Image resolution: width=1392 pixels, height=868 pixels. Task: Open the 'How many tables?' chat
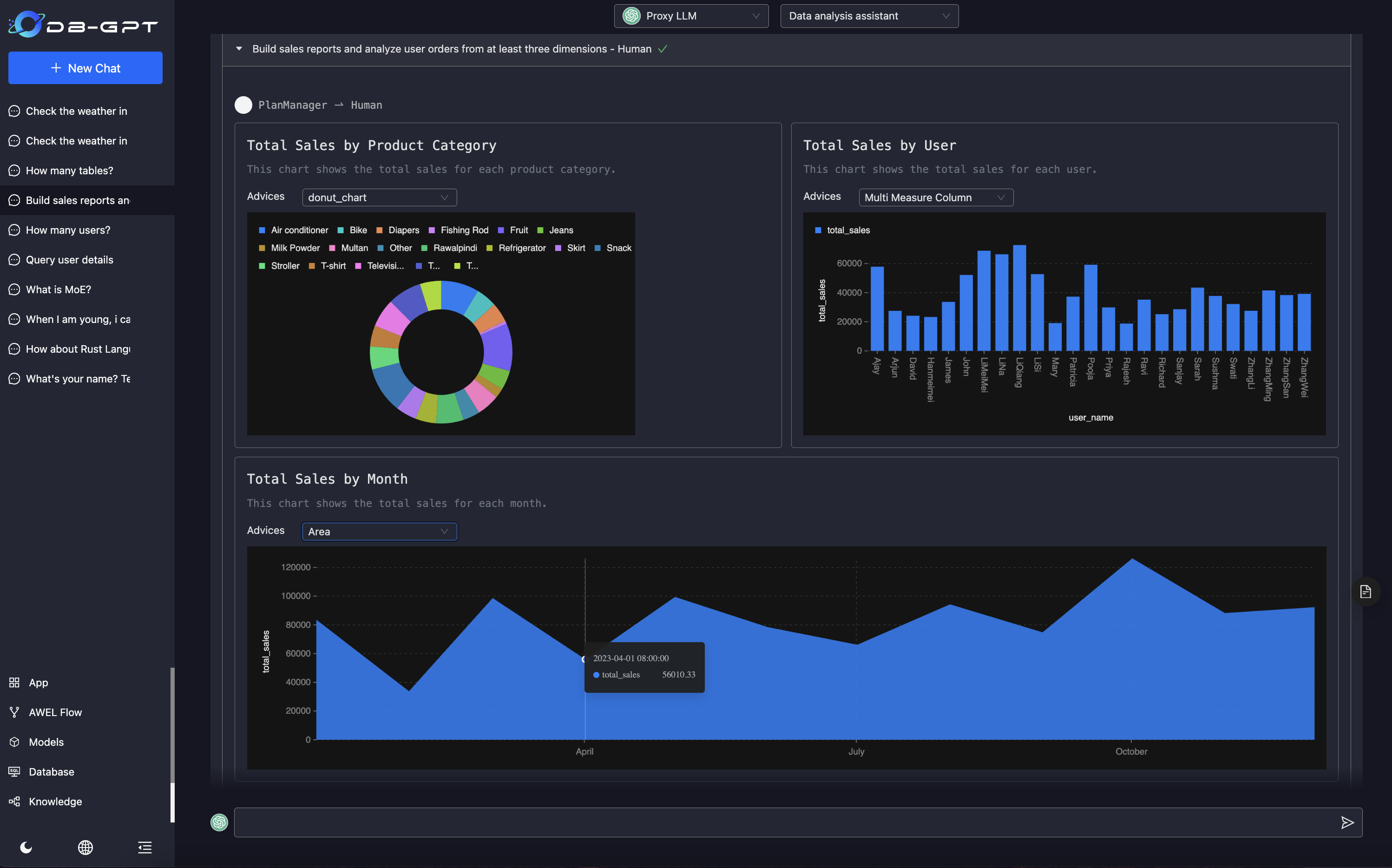(69, 171)
